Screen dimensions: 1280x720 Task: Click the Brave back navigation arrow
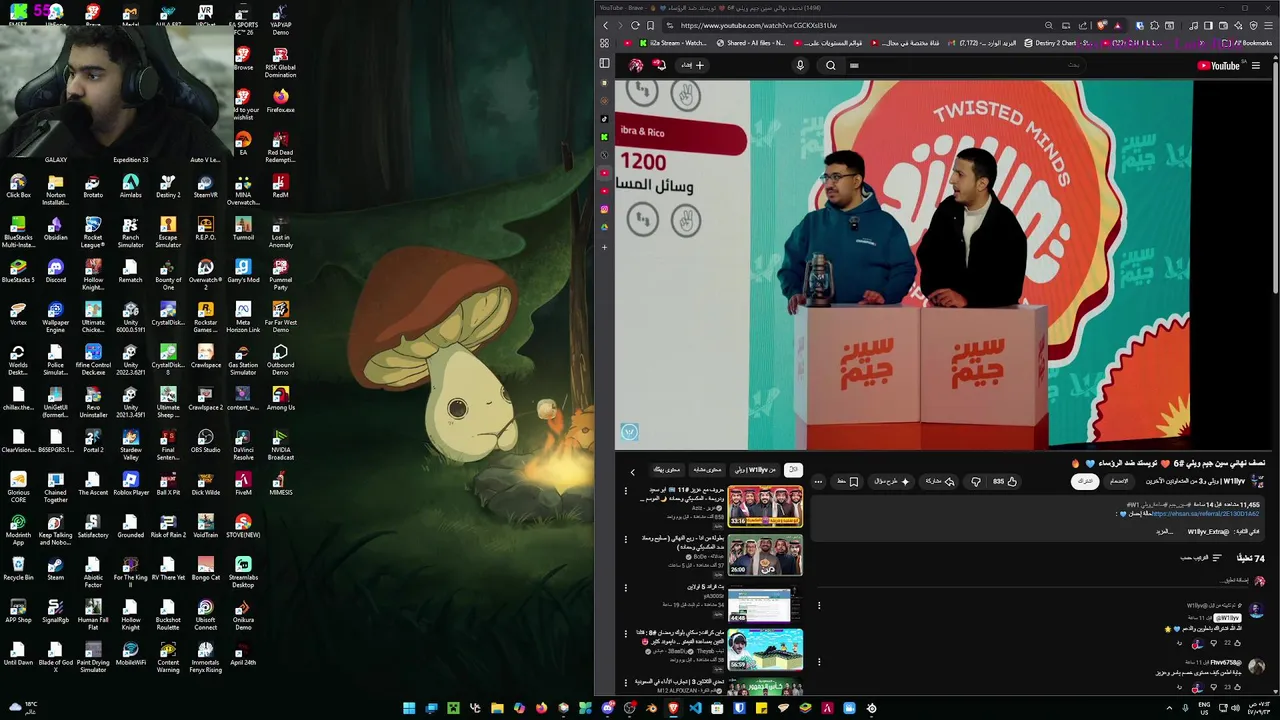[x=605, y=25]
